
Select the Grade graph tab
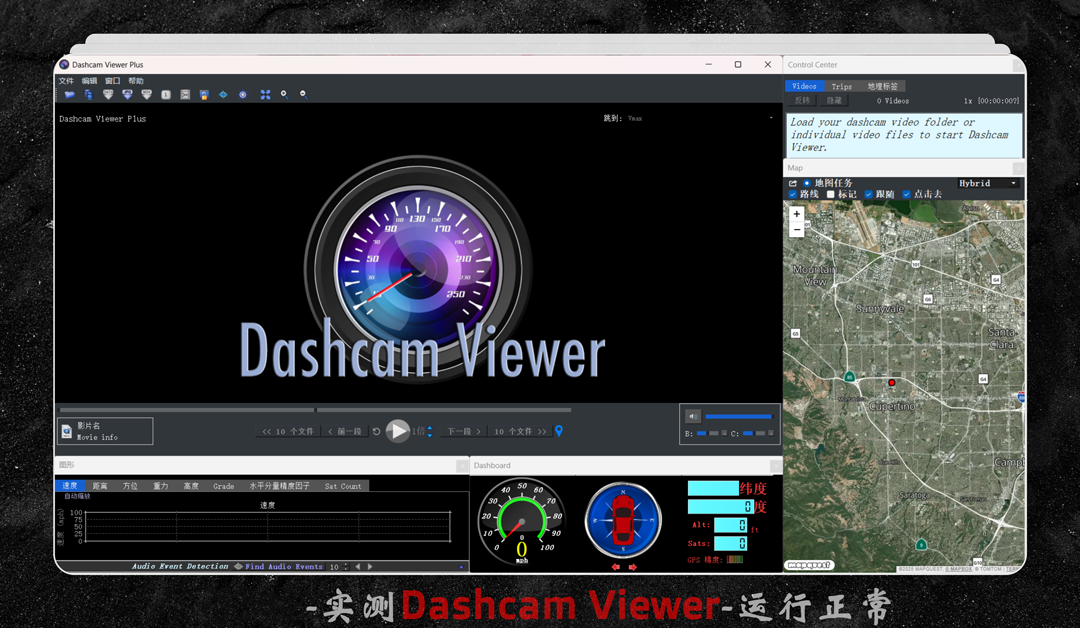223,485
